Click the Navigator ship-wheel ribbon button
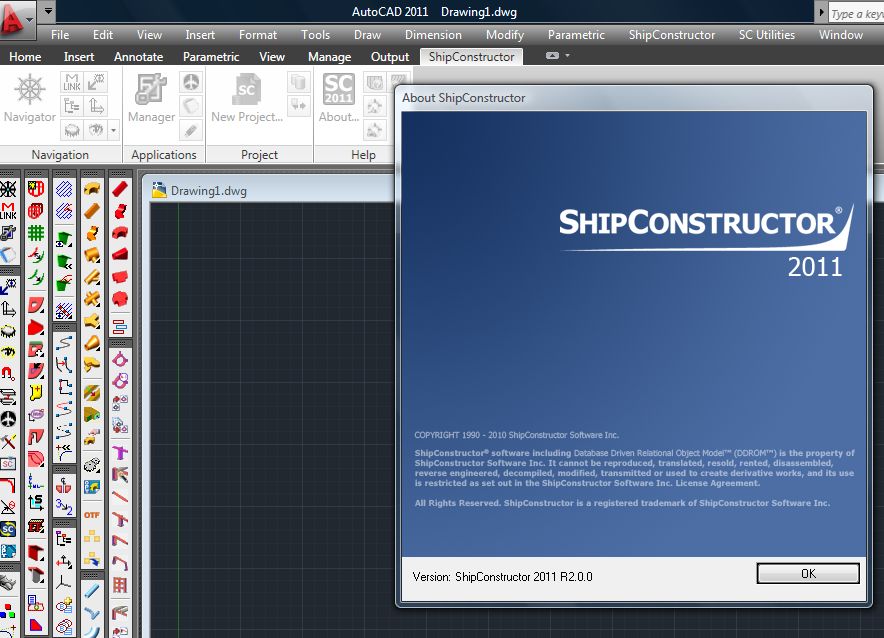This screenshot has width=884, height=638. click(x=29, y=99)
